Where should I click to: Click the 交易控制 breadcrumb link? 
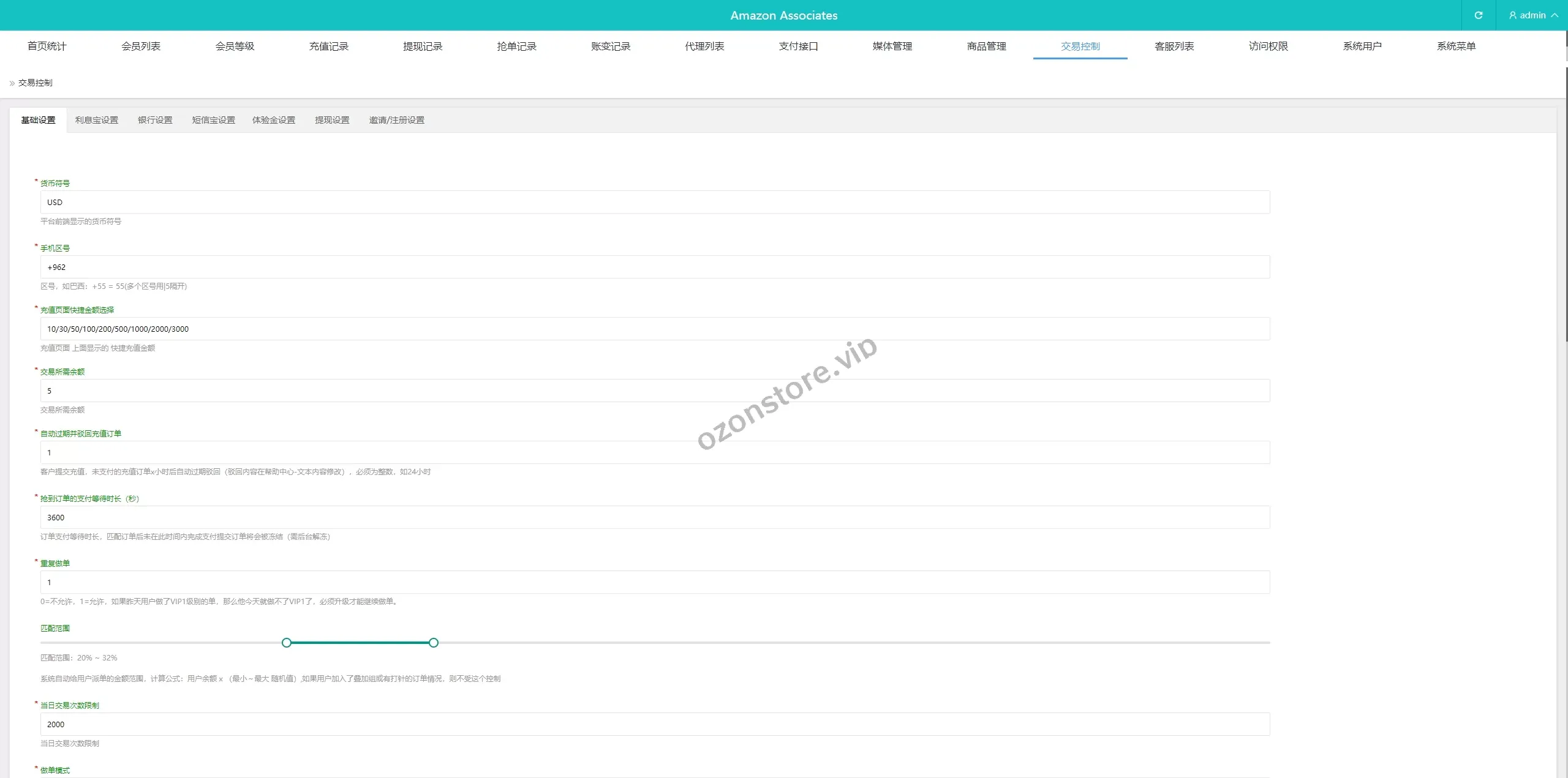point(35,83)
